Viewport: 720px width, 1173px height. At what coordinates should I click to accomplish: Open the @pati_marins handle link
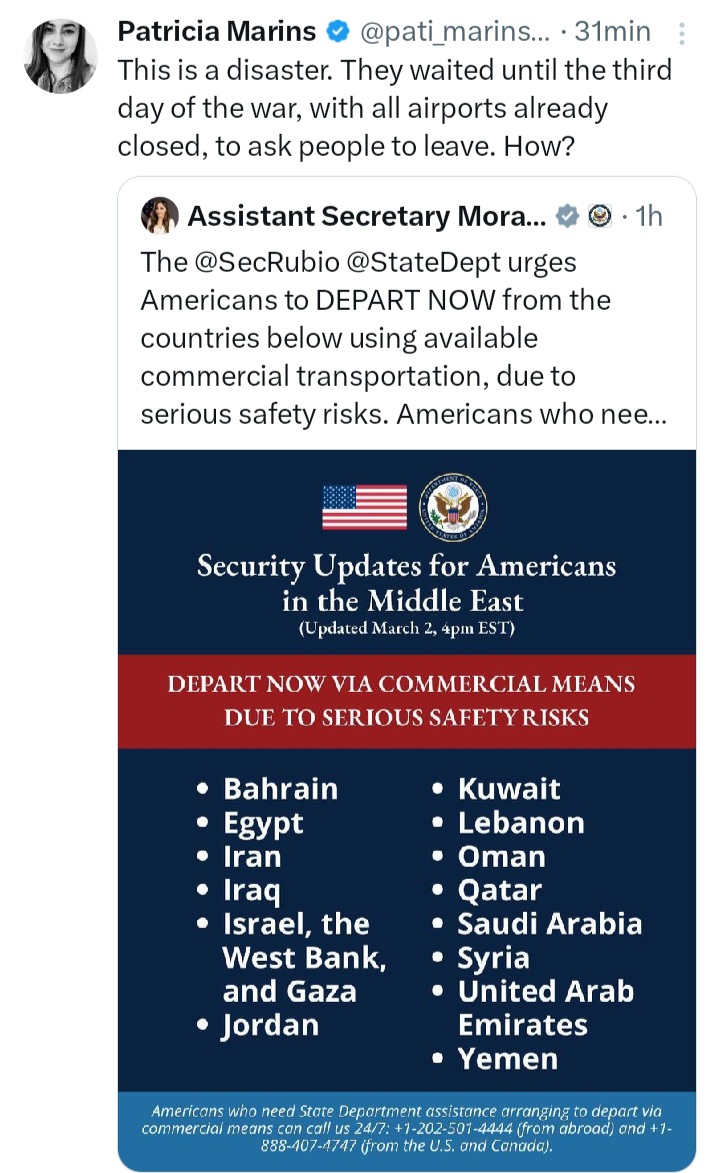coord(450,32)
